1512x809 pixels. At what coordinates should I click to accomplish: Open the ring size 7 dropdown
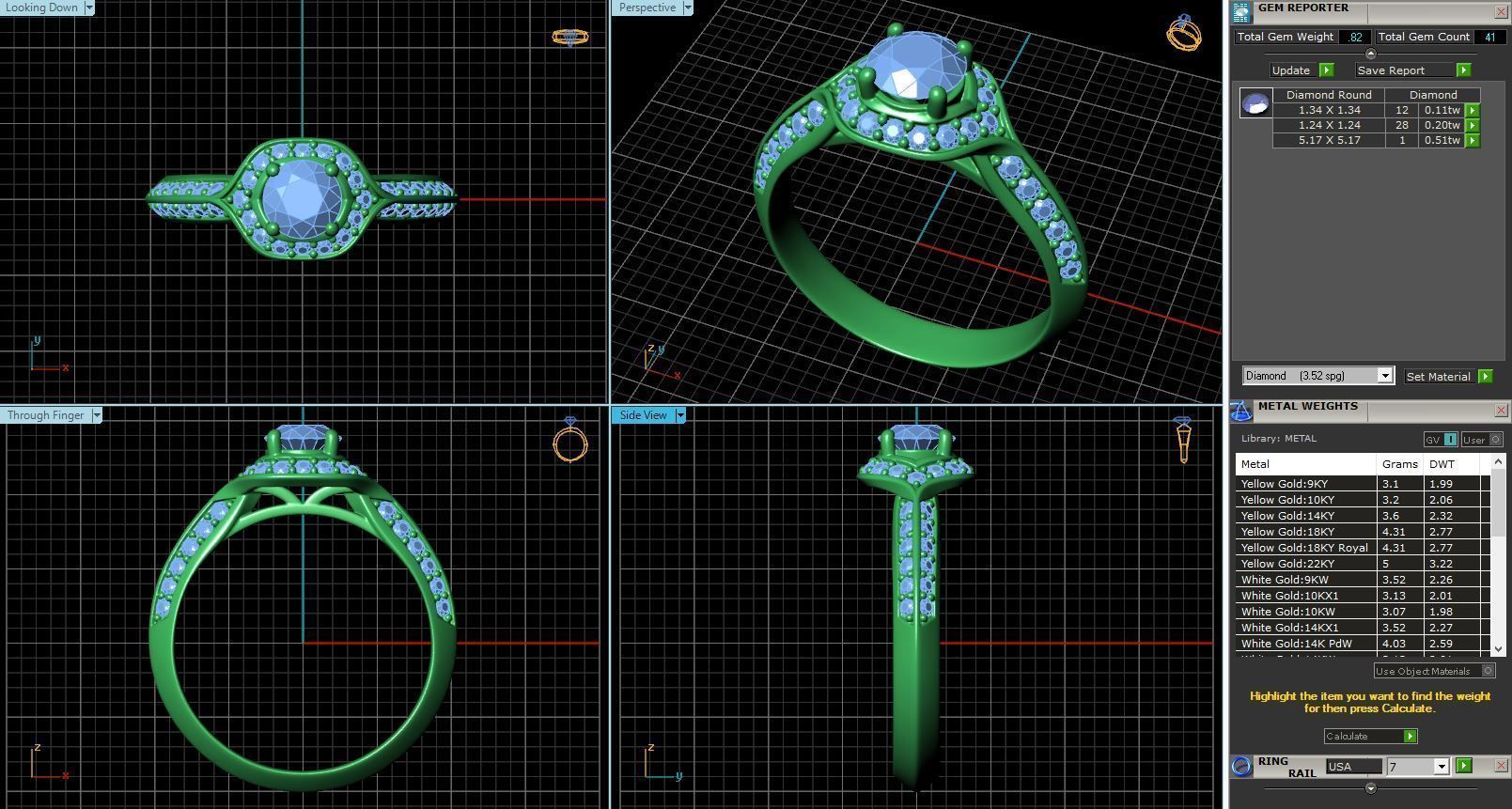[x=1441, y=767]
